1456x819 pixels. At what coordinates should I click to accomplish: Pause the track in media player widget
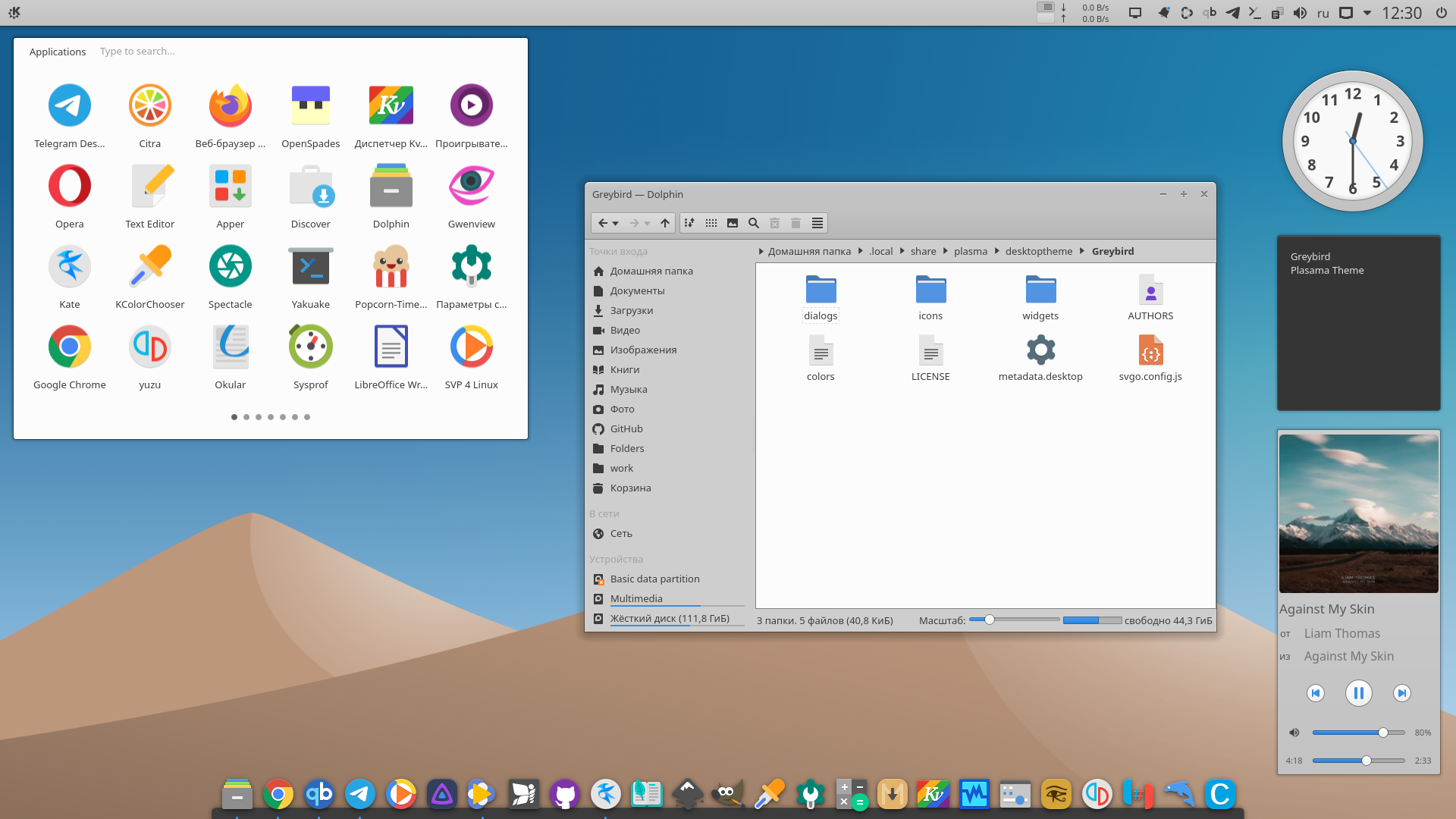click(1359, 693)
